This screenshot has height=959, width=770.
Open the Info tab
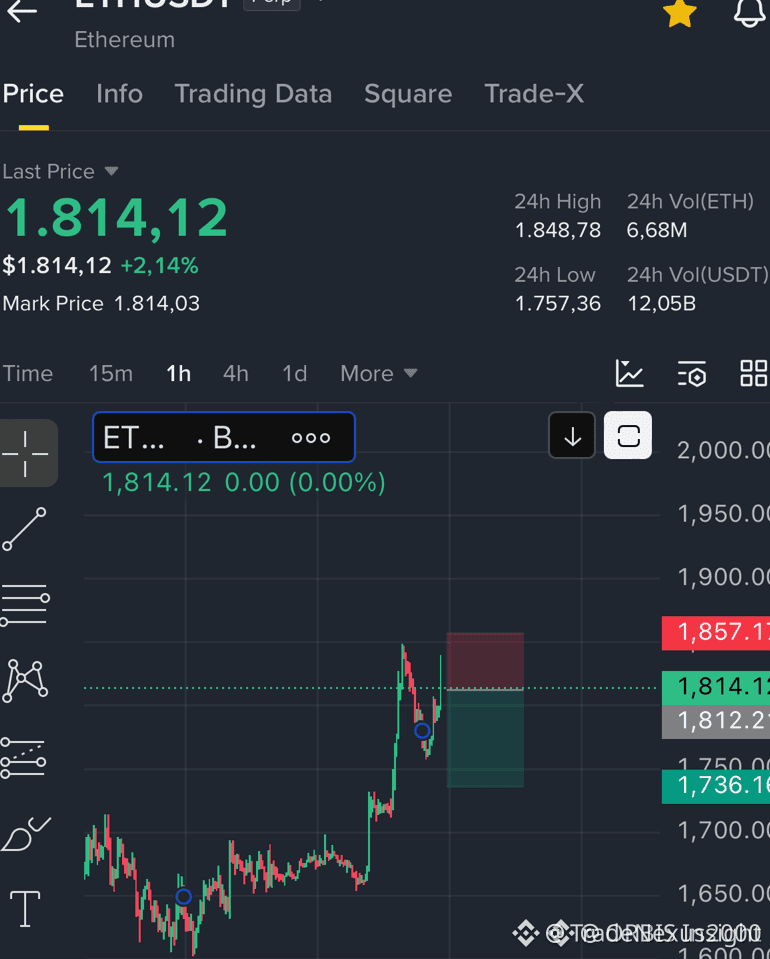tap(119, 94)
